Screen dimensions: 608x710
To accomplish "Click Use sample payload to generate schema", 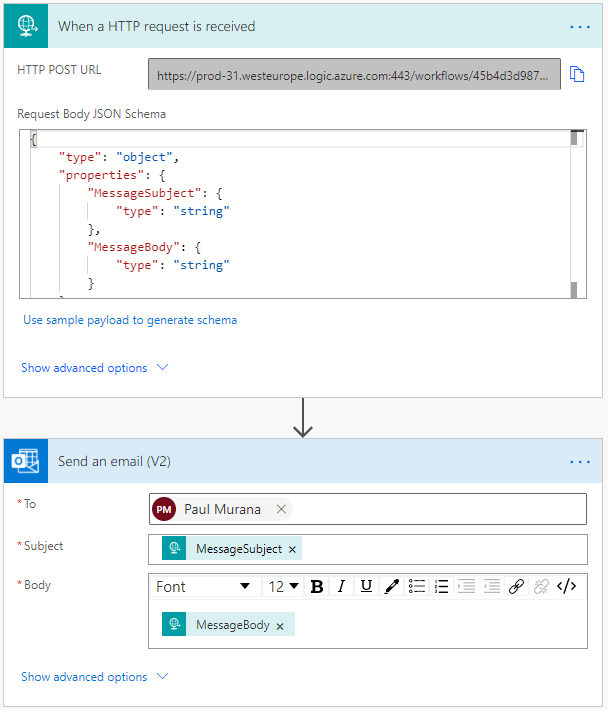I will [x=130, y=320].
